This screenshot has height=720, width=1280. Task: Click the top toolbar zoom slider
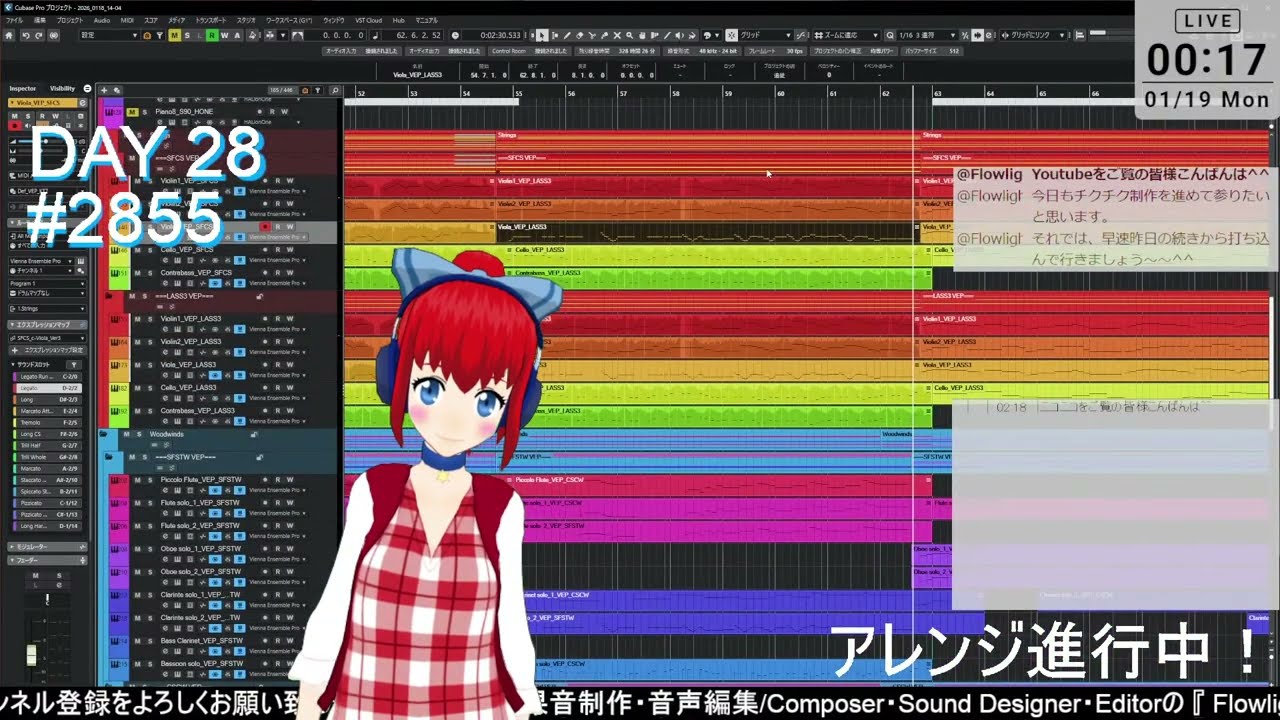tap(1105, 35)
